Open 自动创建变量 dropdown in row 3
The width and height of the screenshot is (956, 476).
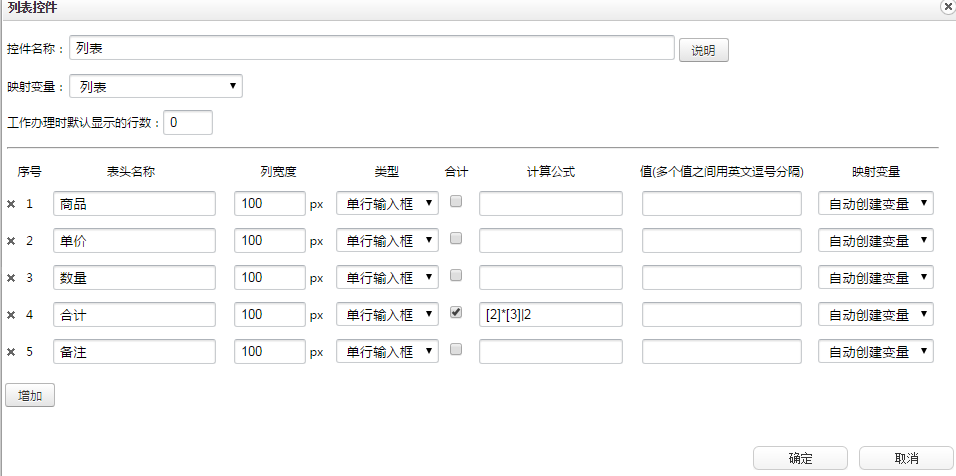click(x=875, y=278)
